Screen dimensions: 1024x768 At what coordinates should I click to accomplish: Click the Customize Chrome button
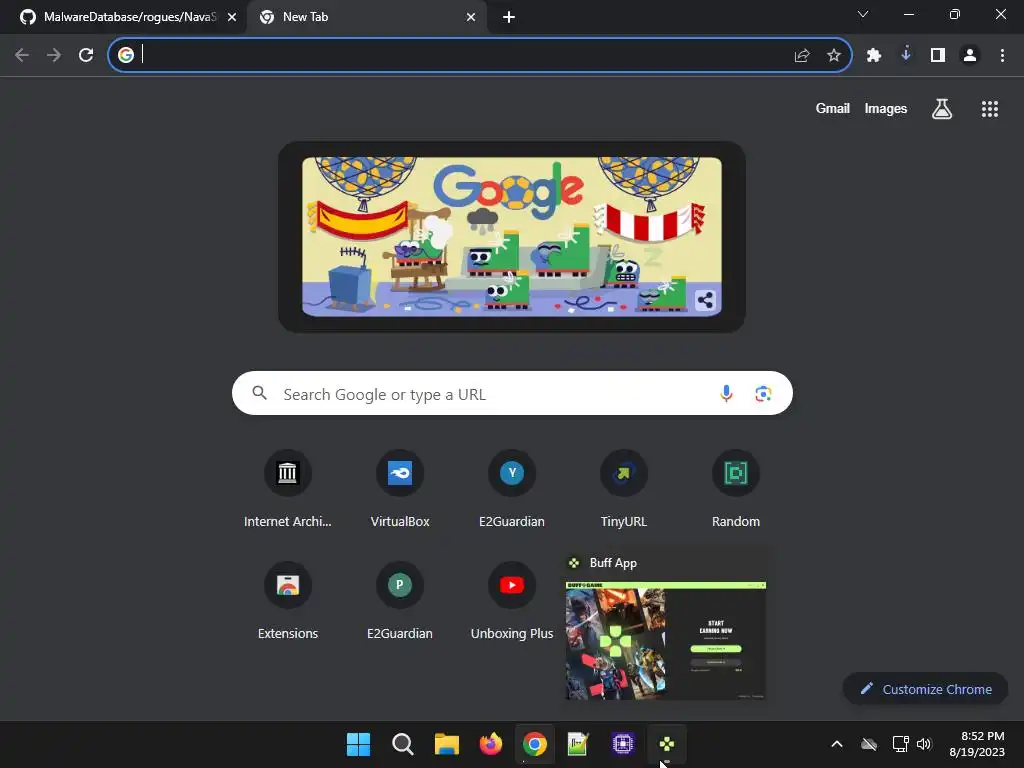pos(926,689)
